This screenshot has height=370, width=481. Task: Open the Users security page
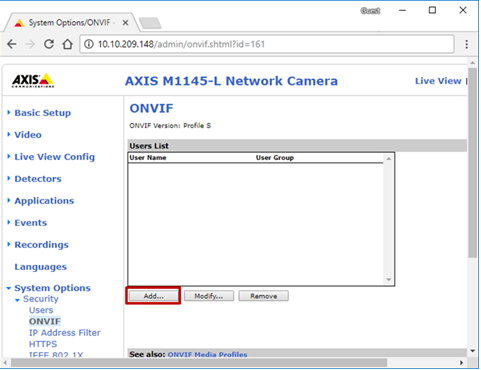(x=41, y=310)
